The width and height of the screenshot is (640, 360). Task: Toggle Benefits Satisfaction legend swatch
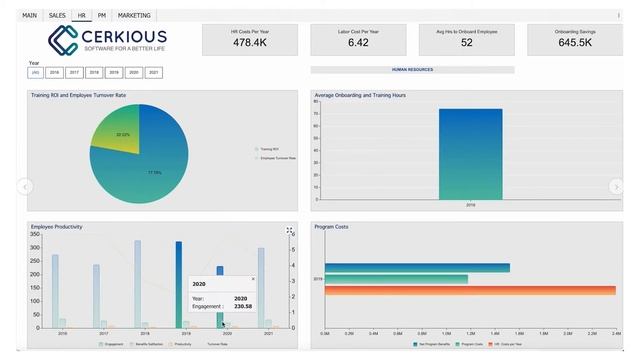click(x=132, y=344)
